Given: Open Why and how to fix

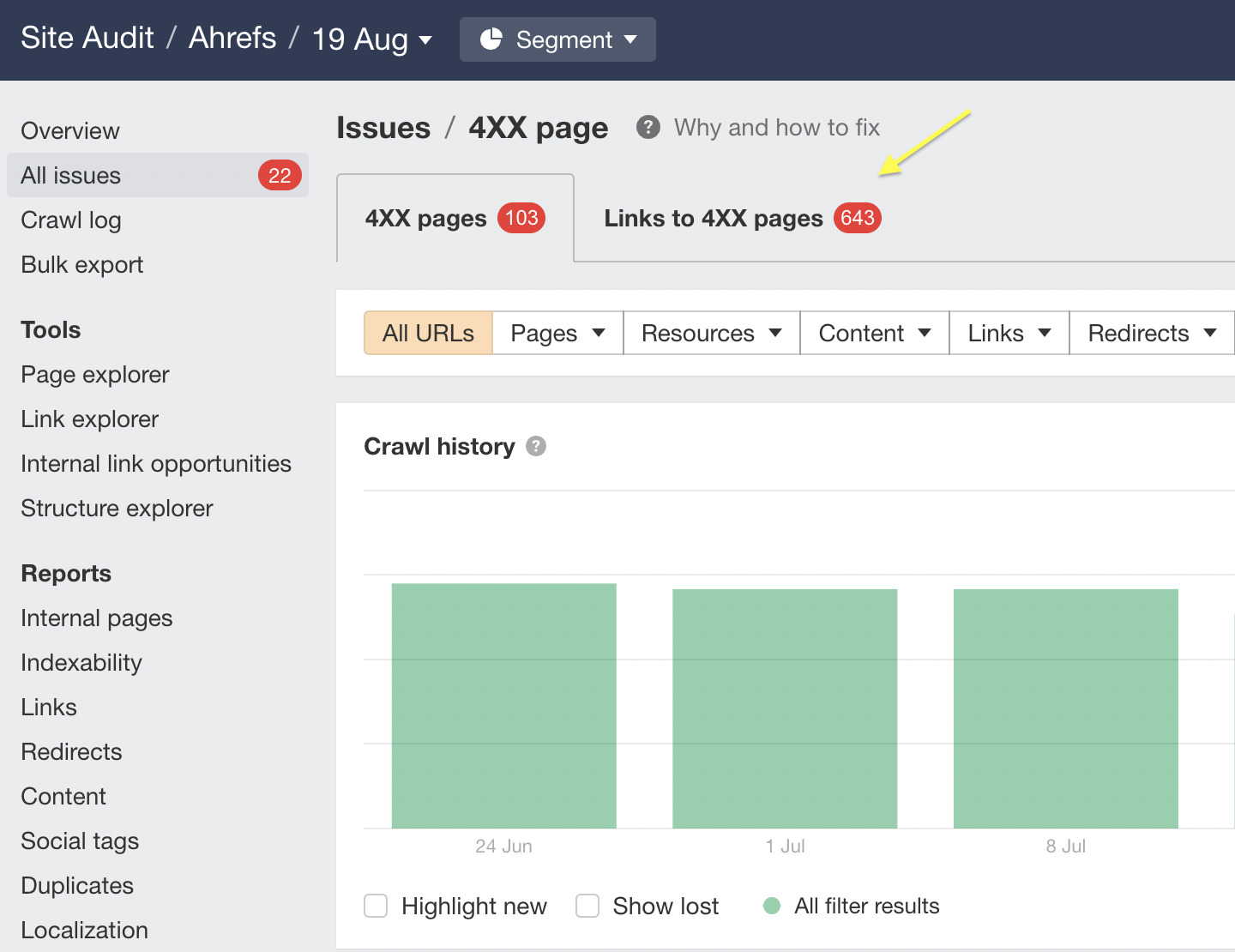Looking at the screenshot, I should [x=776, y=127].
